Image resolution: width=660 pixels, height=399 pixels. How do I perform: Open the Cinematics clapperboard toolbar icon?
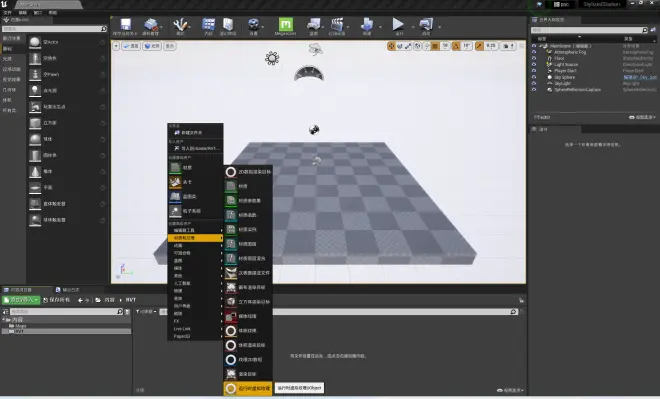(x=337, y=24)
